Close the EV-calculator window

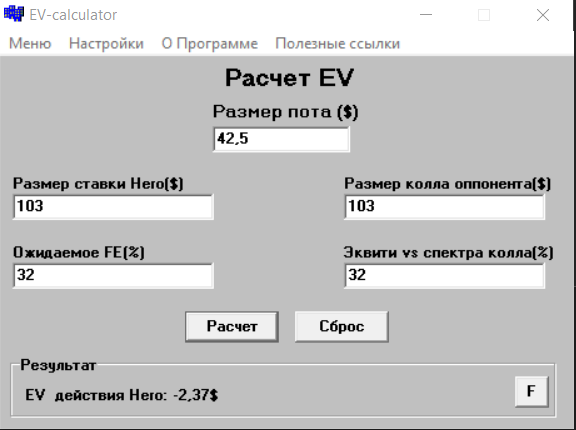pos(543,15)
